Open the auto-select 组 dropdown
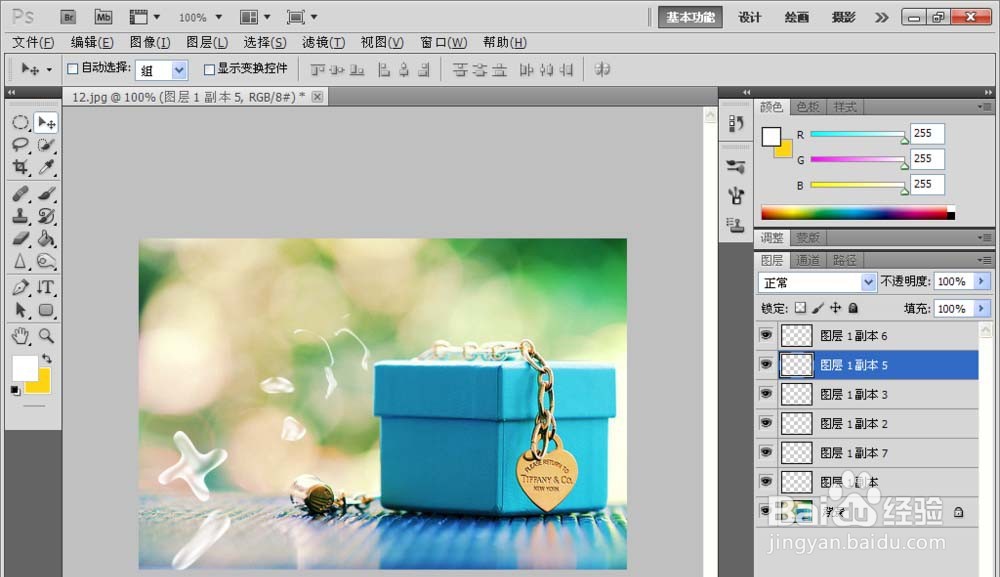1000x577 pixels. pos(179,70)
